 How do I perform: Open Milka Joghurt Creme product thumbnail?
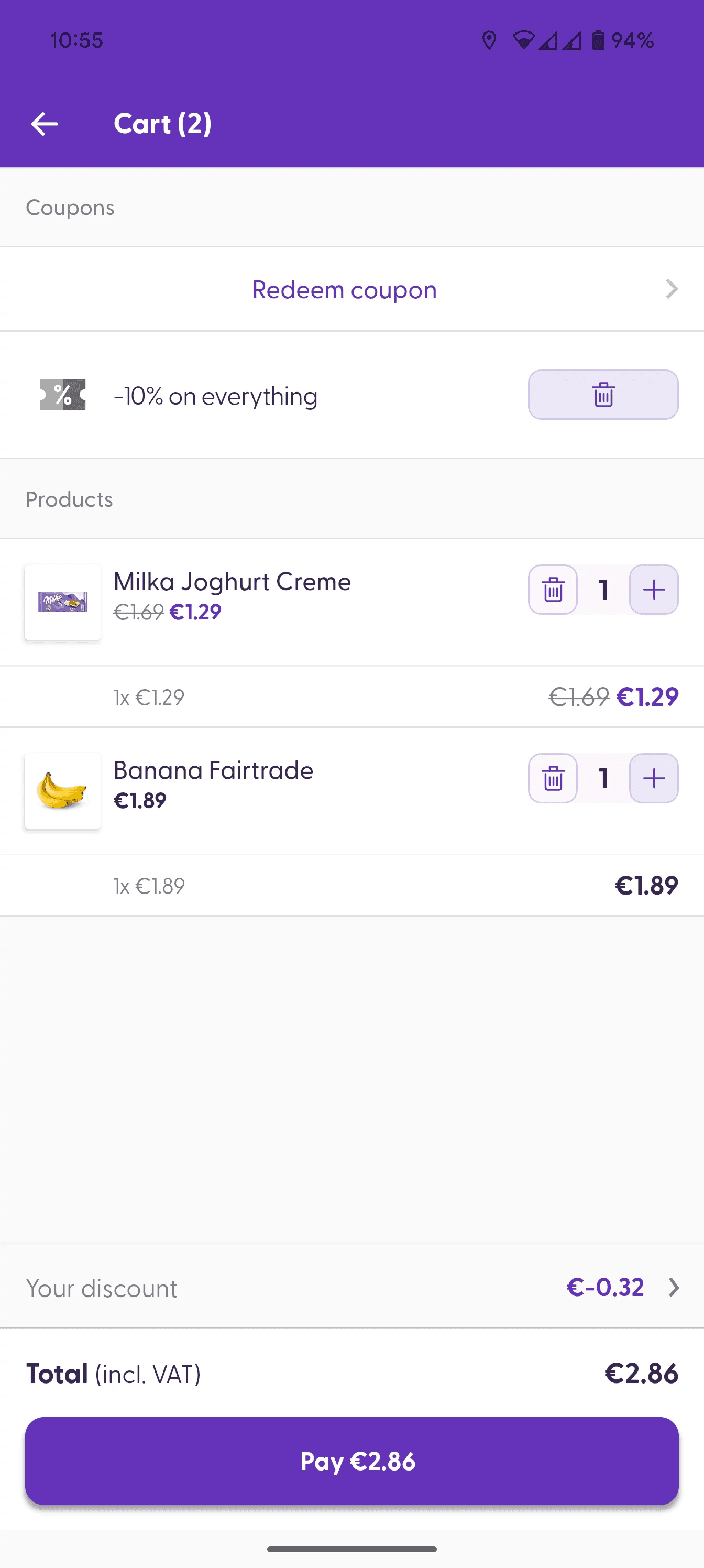(x=63, y=602)
